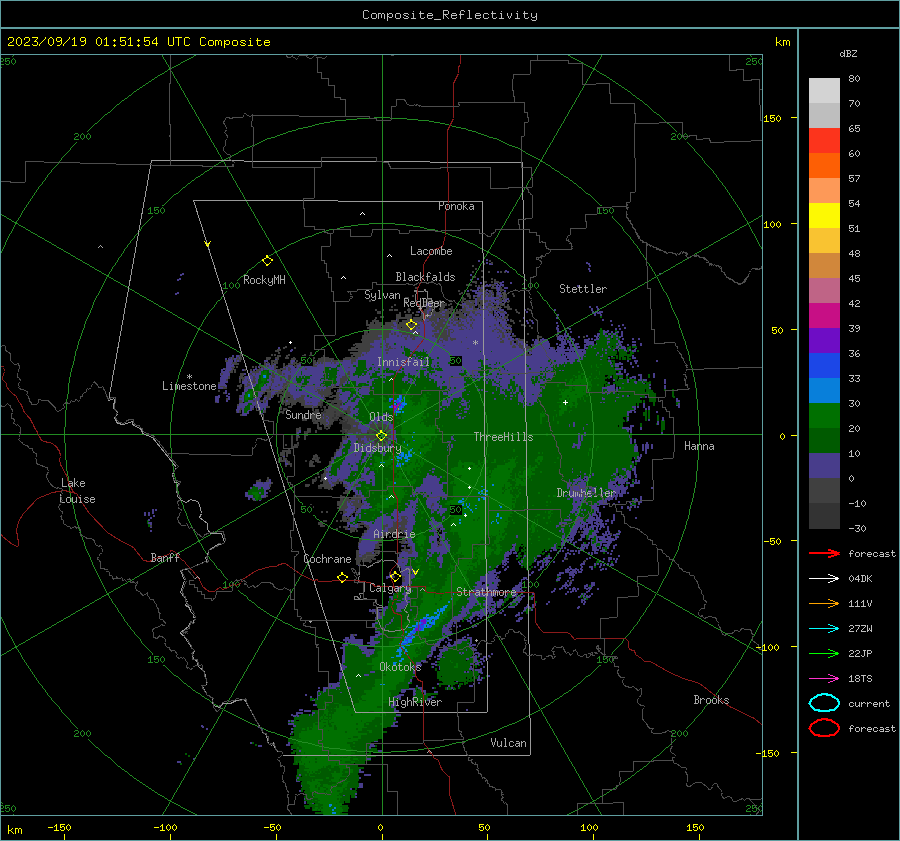900x841 pixels.
Task: Click the 'Composite_Reflectivity' title text
Action: tap(449, 15)
